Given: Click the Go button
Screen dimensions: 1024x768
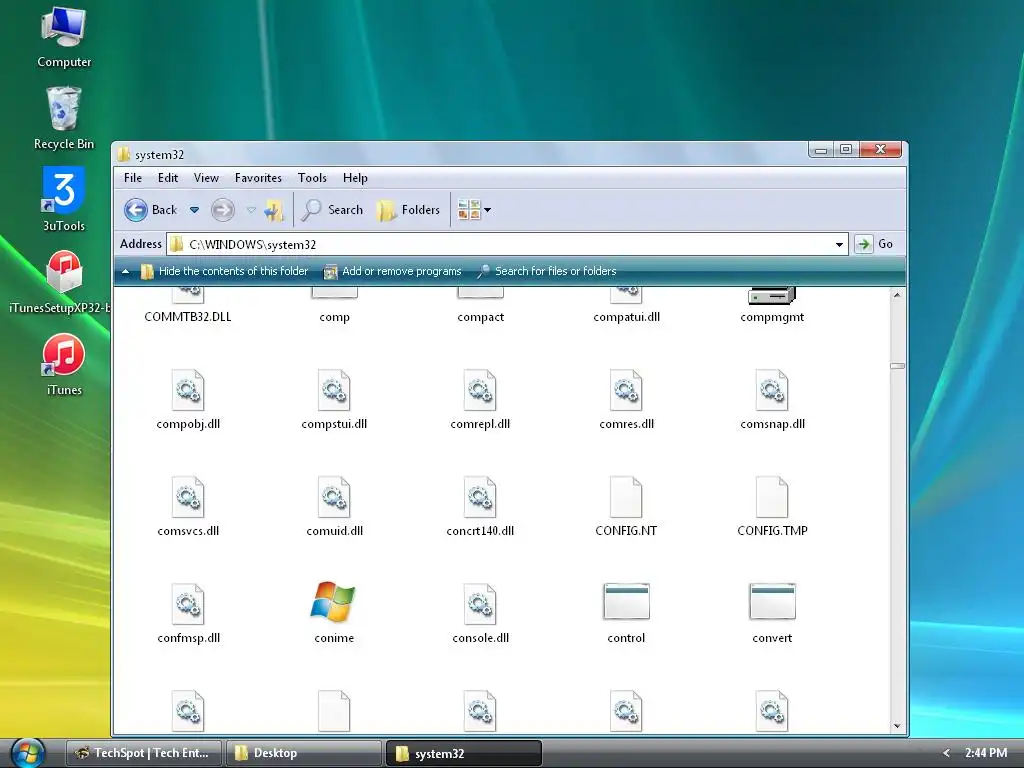Looking at the screenshot, I should (874, 244).
